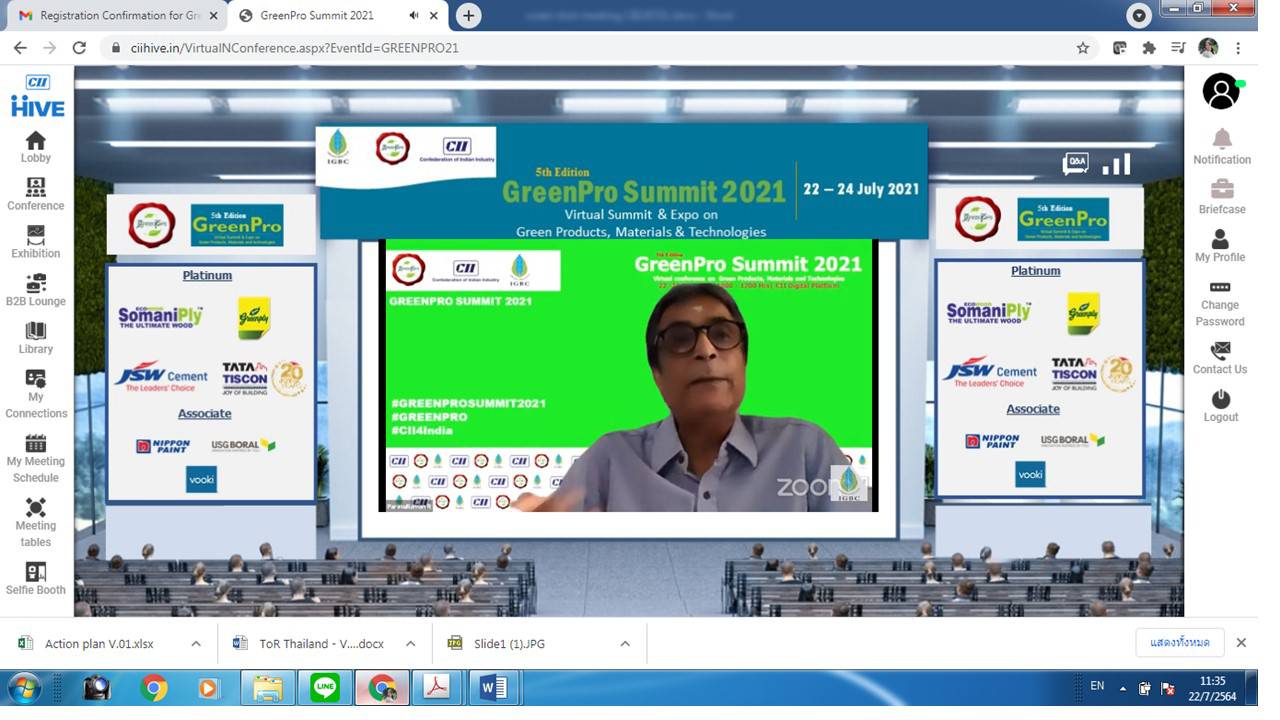Reload the page
This screenshot has height=720, width=1280.
[79, 47]
